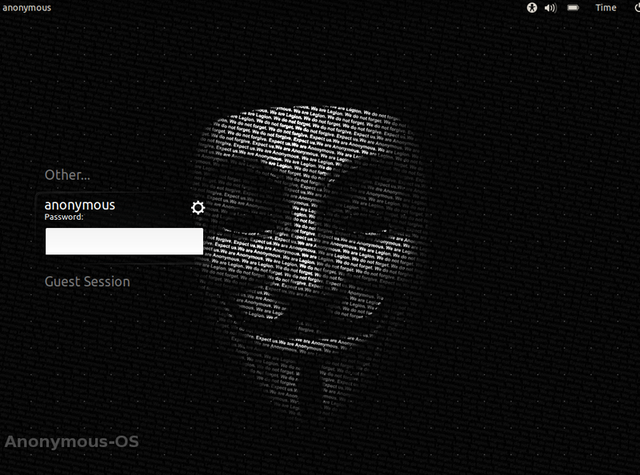Show battery power details in the panel
This screenshot has height=475, width=640.
click(573, 8)
